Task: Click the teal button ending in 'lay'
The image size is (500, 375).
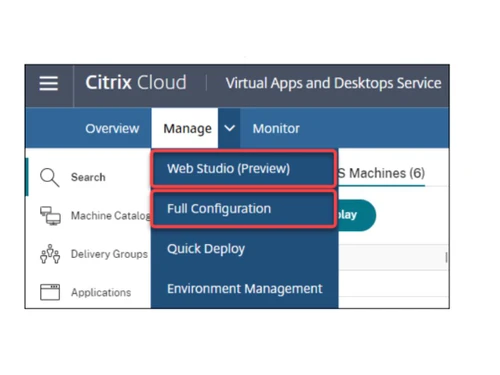Action: (357, 215)
